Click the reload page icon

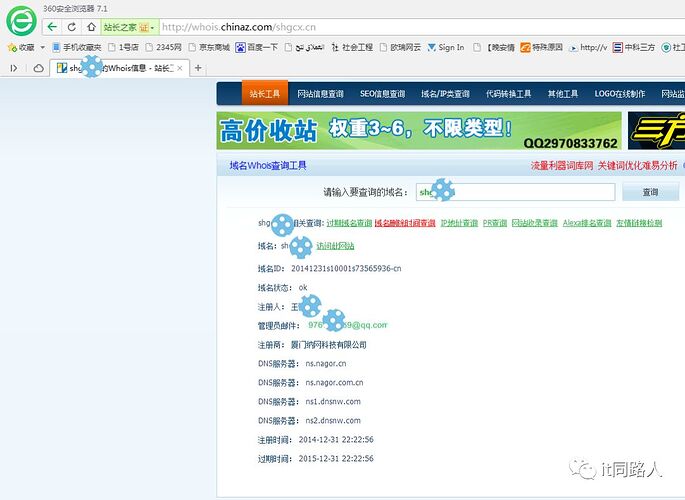(73, 27)
